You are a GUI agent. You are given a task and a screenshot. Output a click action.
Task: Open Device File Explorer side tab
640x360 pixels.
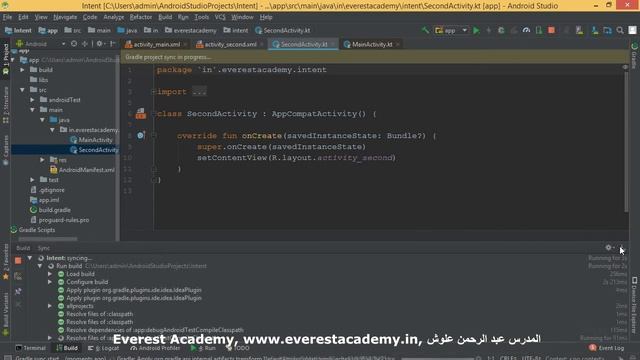634,305
